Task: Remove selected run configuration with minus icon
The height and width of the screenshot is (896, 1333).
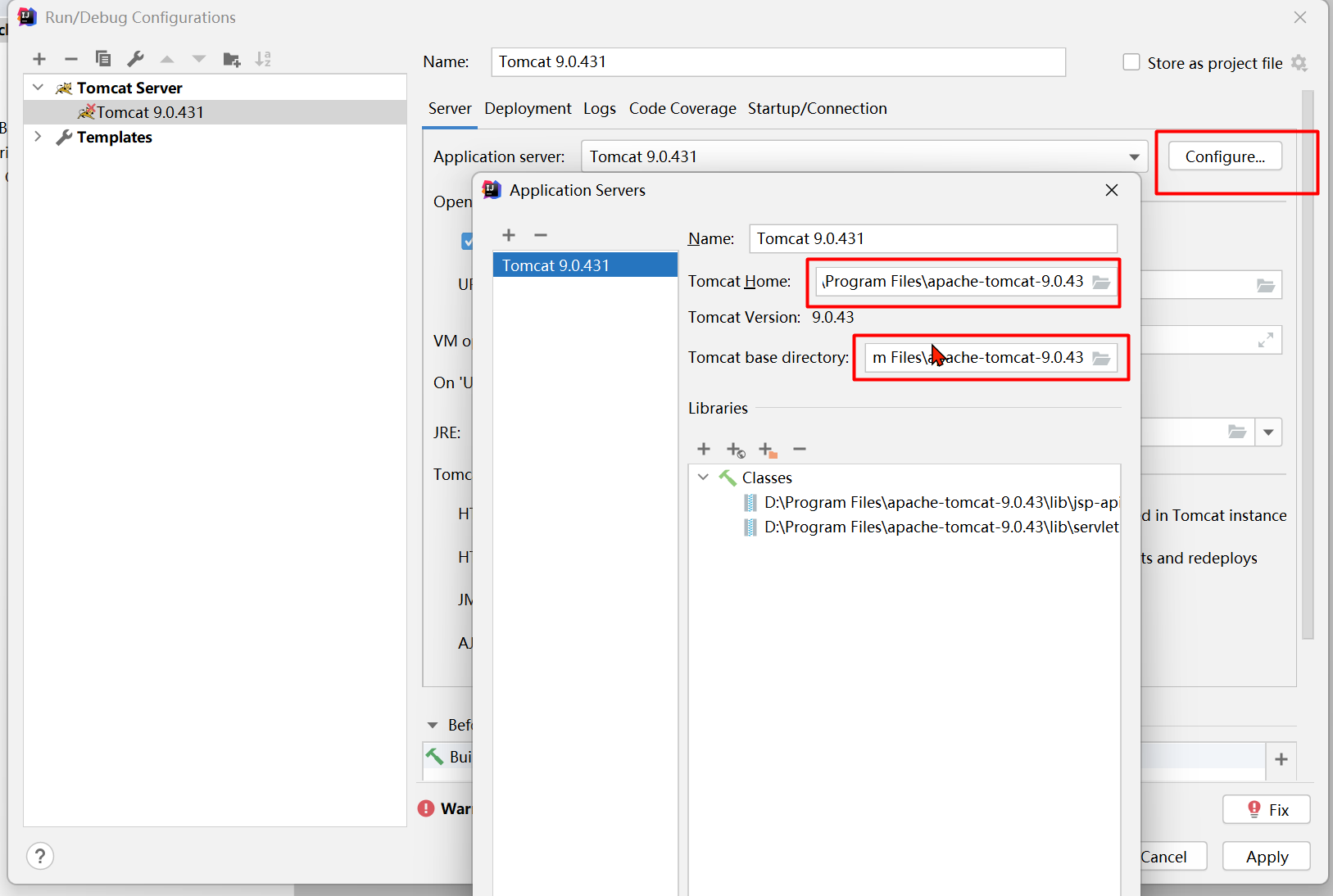Action: click(x=71, y=59)
